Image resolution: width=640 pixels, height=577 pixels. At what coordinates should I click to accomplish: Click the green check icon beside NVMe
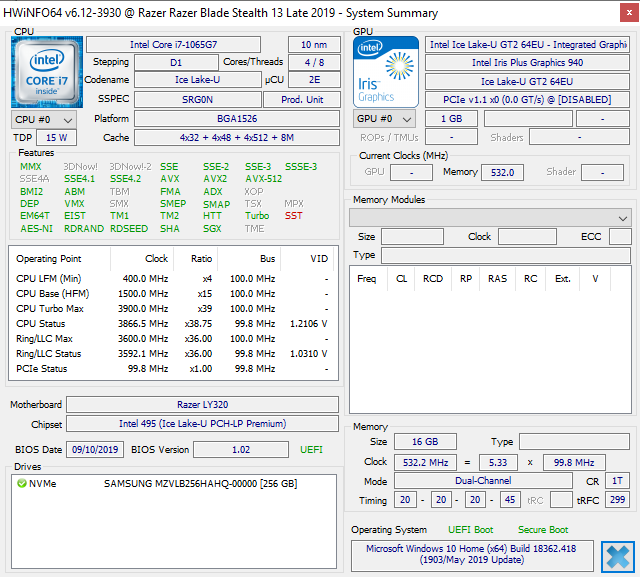coord(21,484)
